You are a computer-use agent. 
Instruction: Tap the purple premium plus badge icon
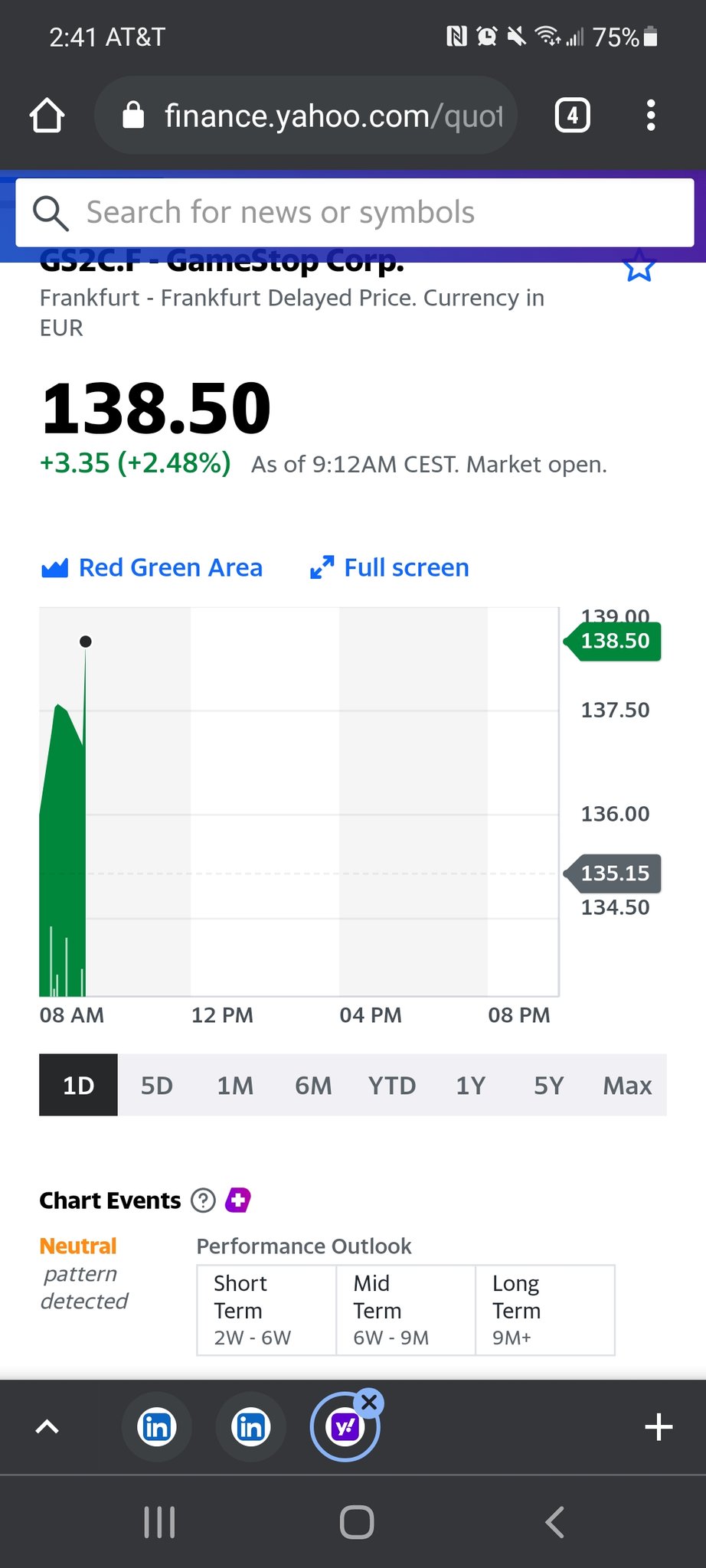click(x=238, y=1200)
